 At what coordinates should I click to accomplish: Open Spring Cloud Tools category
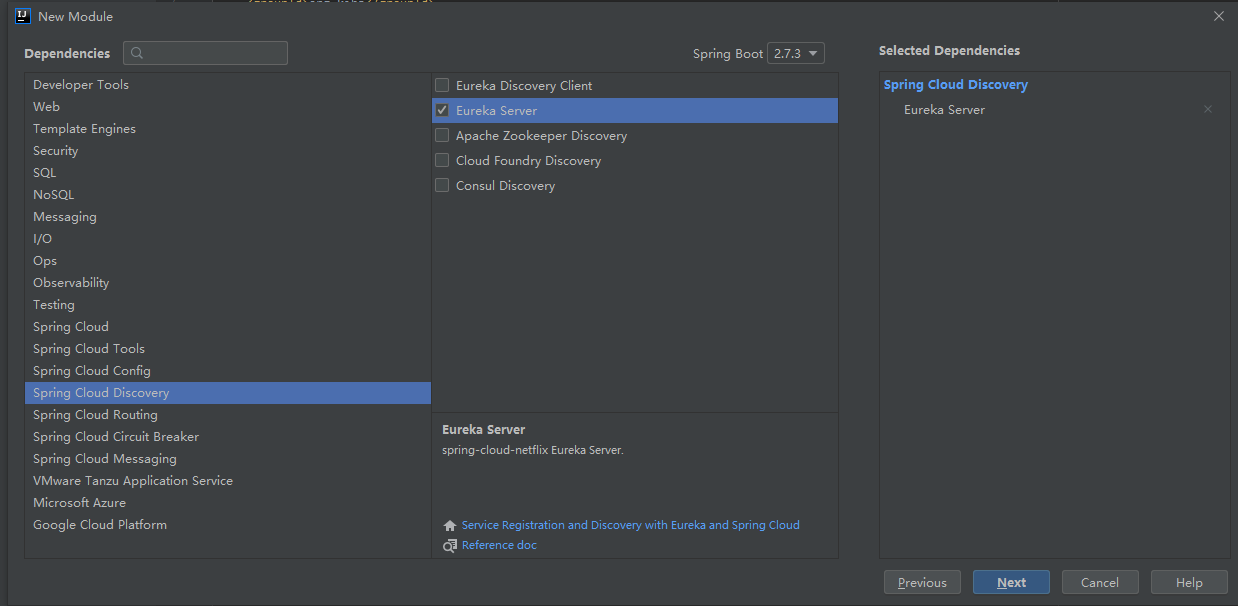[x=228, y=349]
